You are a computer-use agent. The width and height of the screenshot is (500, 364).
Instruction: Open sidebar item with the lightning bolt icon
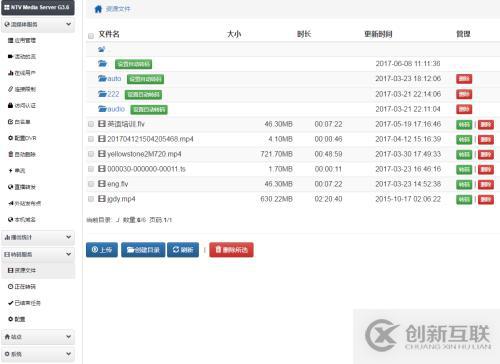(17, 171)
